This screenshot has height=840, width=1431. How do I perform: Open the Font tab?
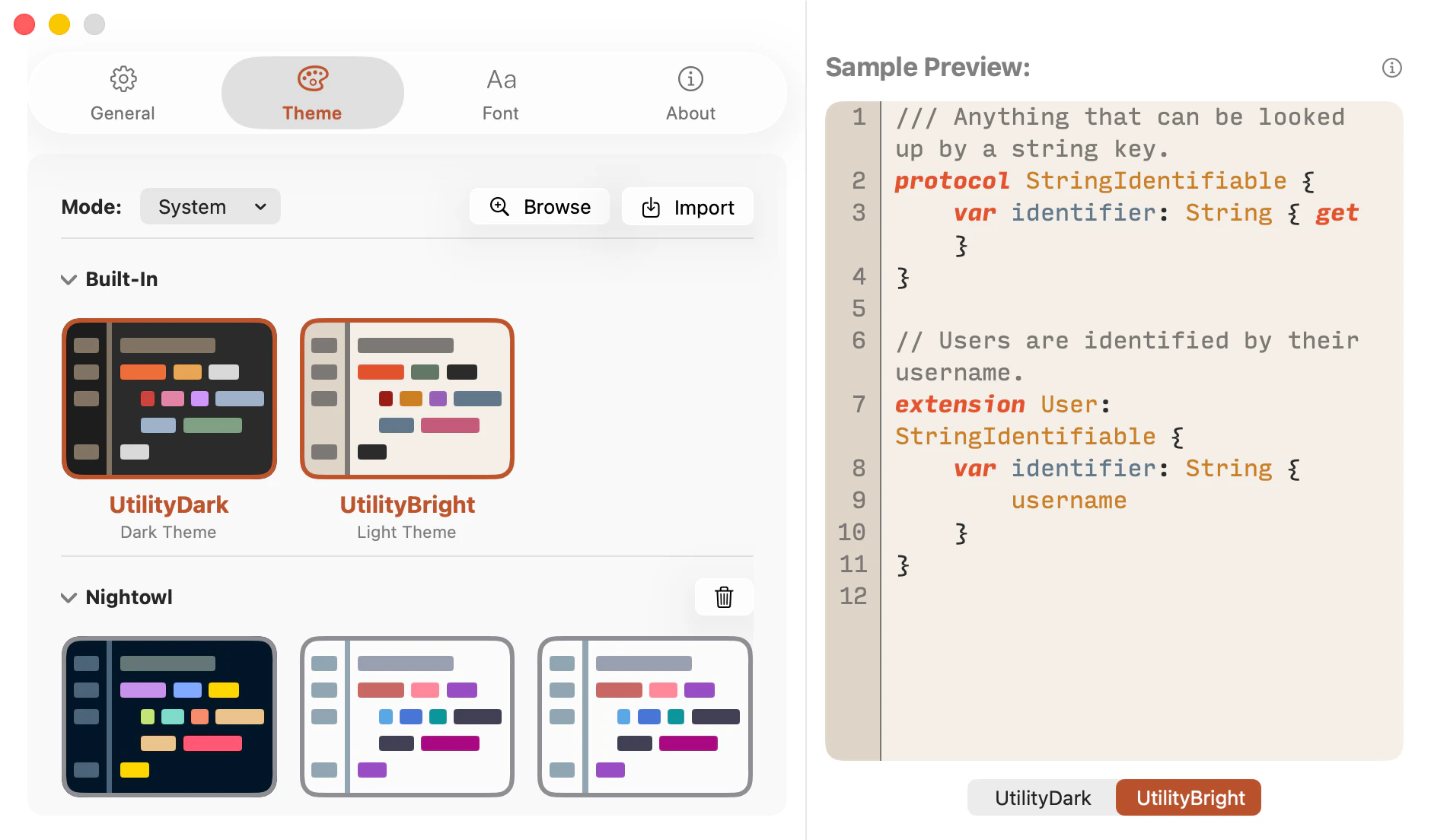pos(501,93)
